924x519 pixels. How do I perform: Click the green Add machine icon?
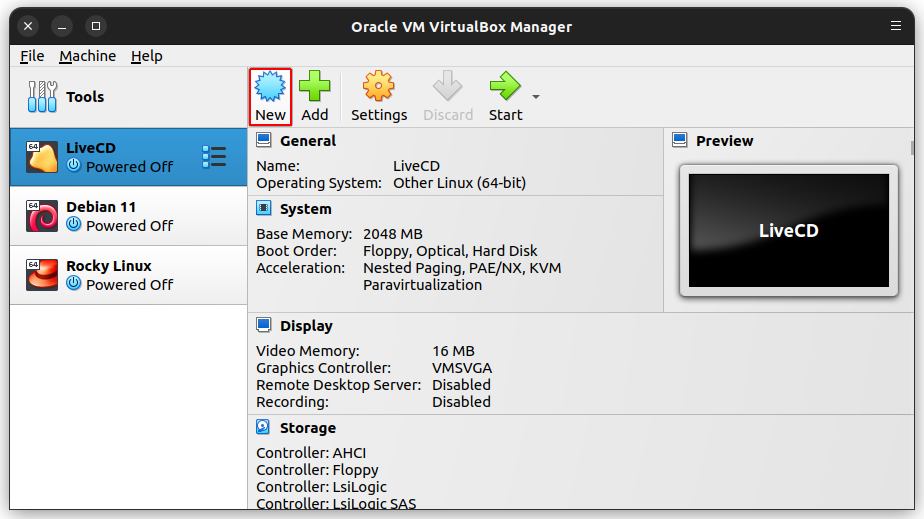315,87
